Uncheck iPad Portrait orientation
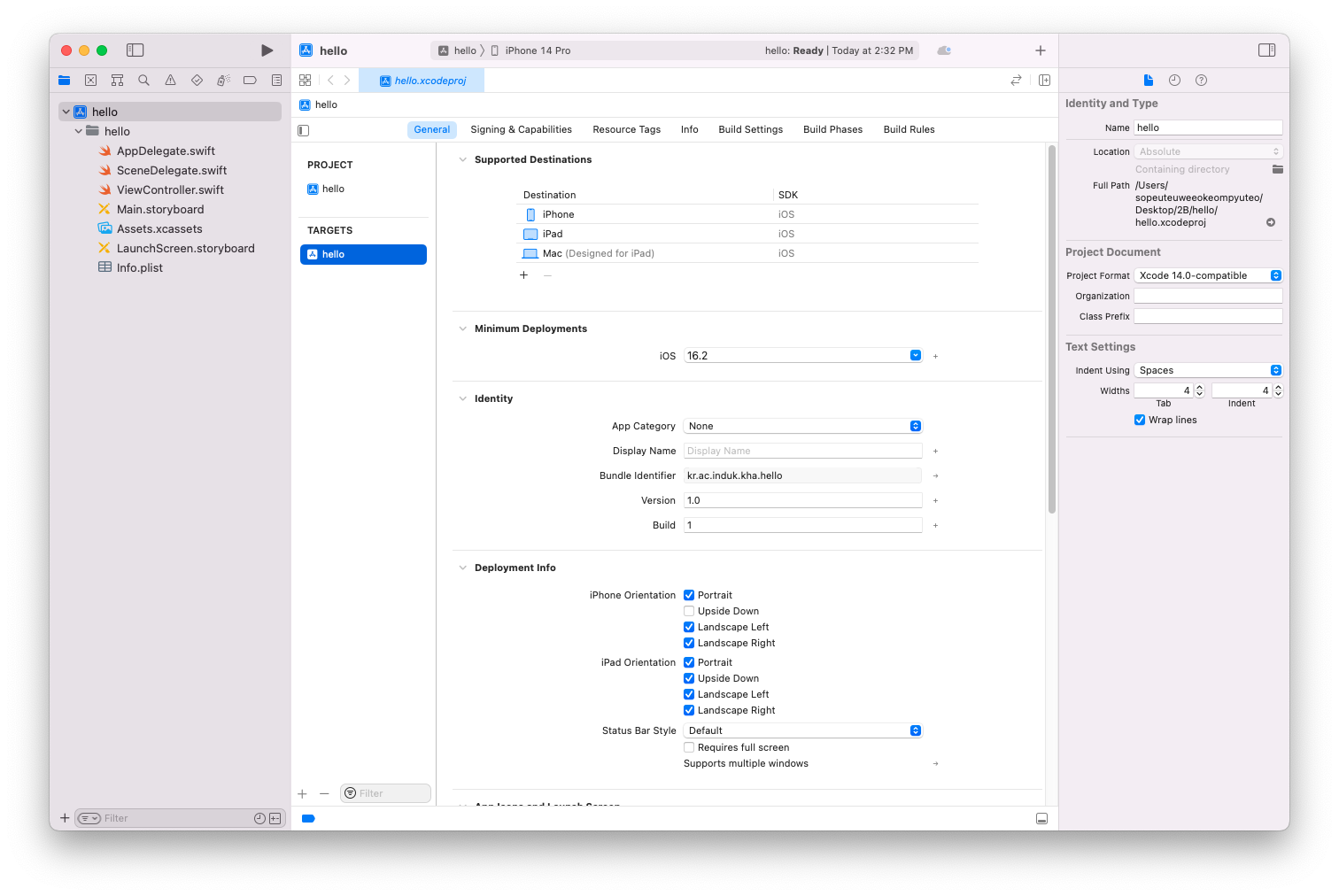 pos(689,662)
